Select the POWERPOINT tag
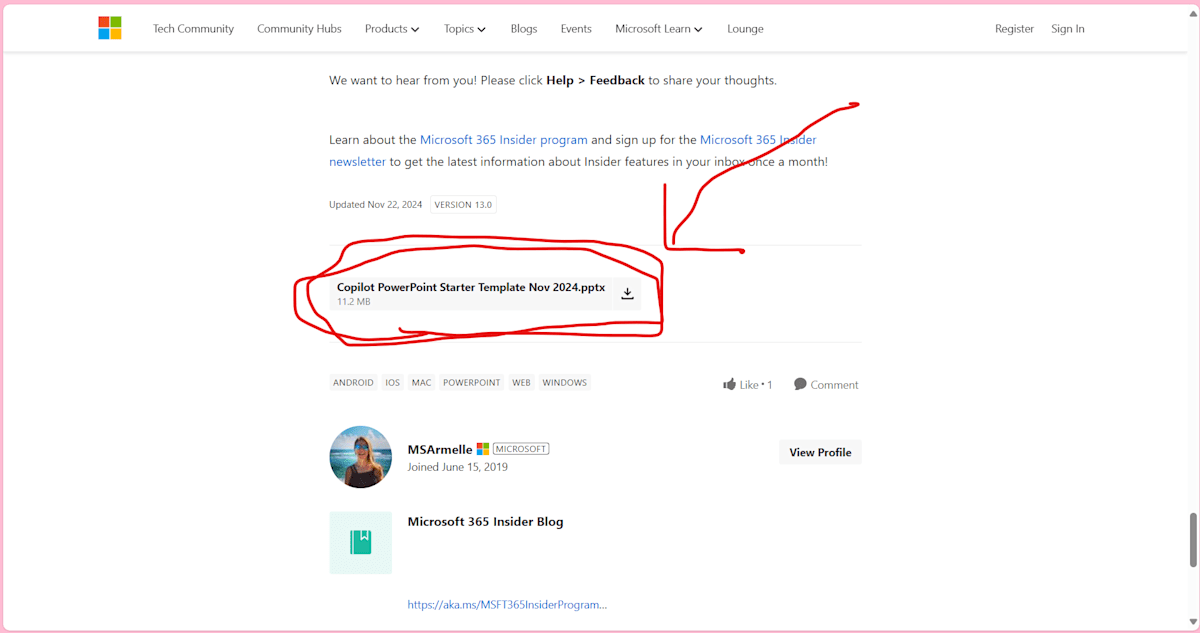 [x=472, y=383]
